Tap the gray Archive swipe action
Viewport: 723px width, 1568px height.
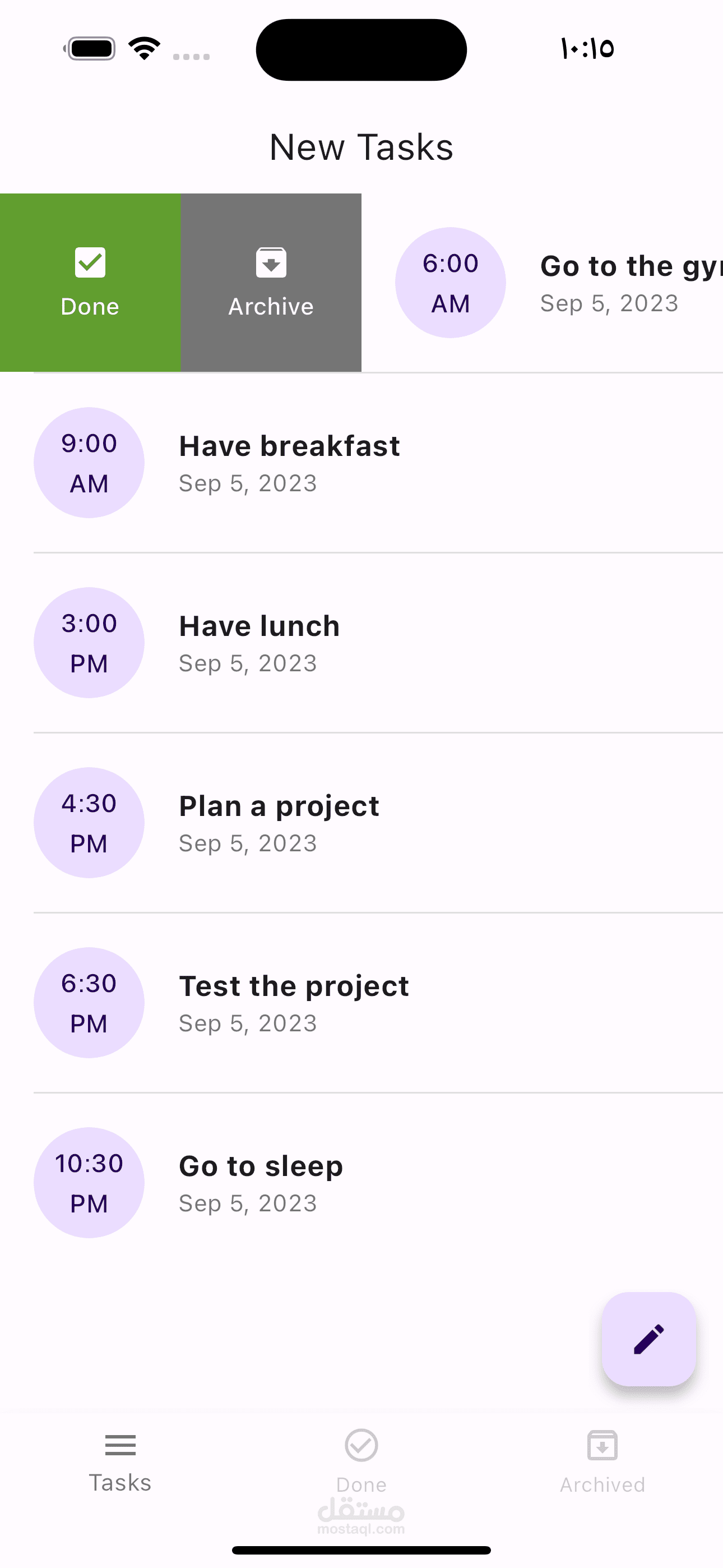pyautogui.click(x=271, y=283)
